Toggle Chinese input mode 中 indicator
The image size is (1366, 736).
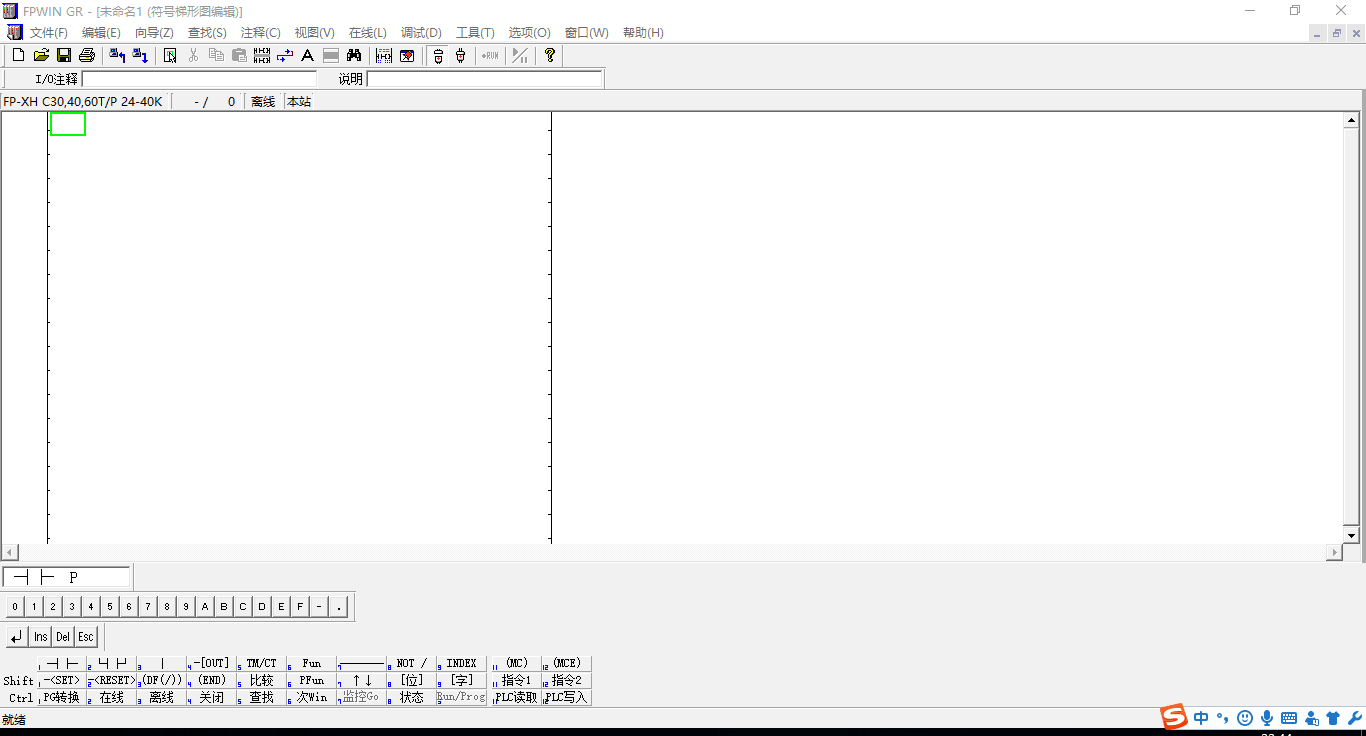[x=1201, y=718]
